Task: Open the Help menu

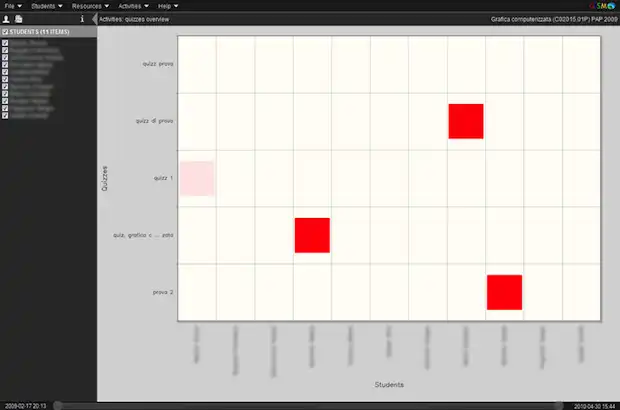Action: 168,6
